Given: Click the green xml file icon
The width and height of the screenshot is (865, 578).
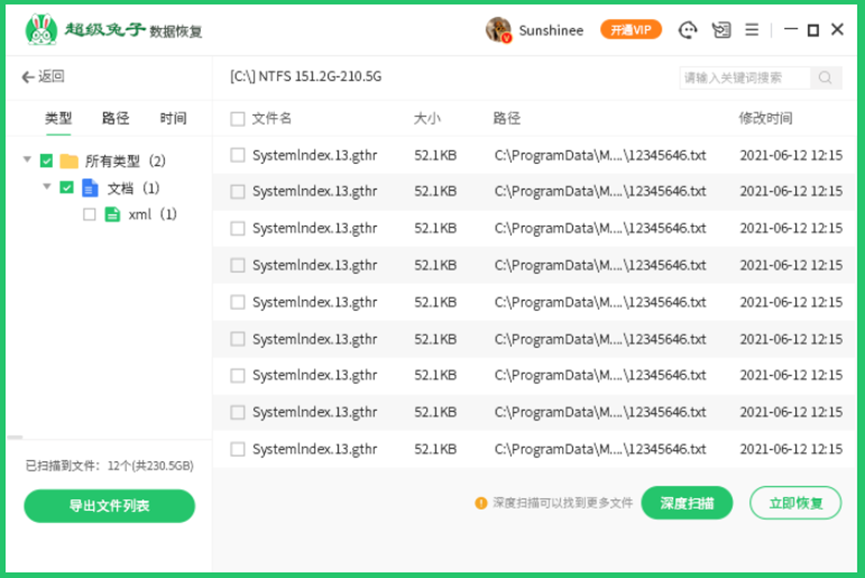Looking at the screenshot, I should click(112, 214).
